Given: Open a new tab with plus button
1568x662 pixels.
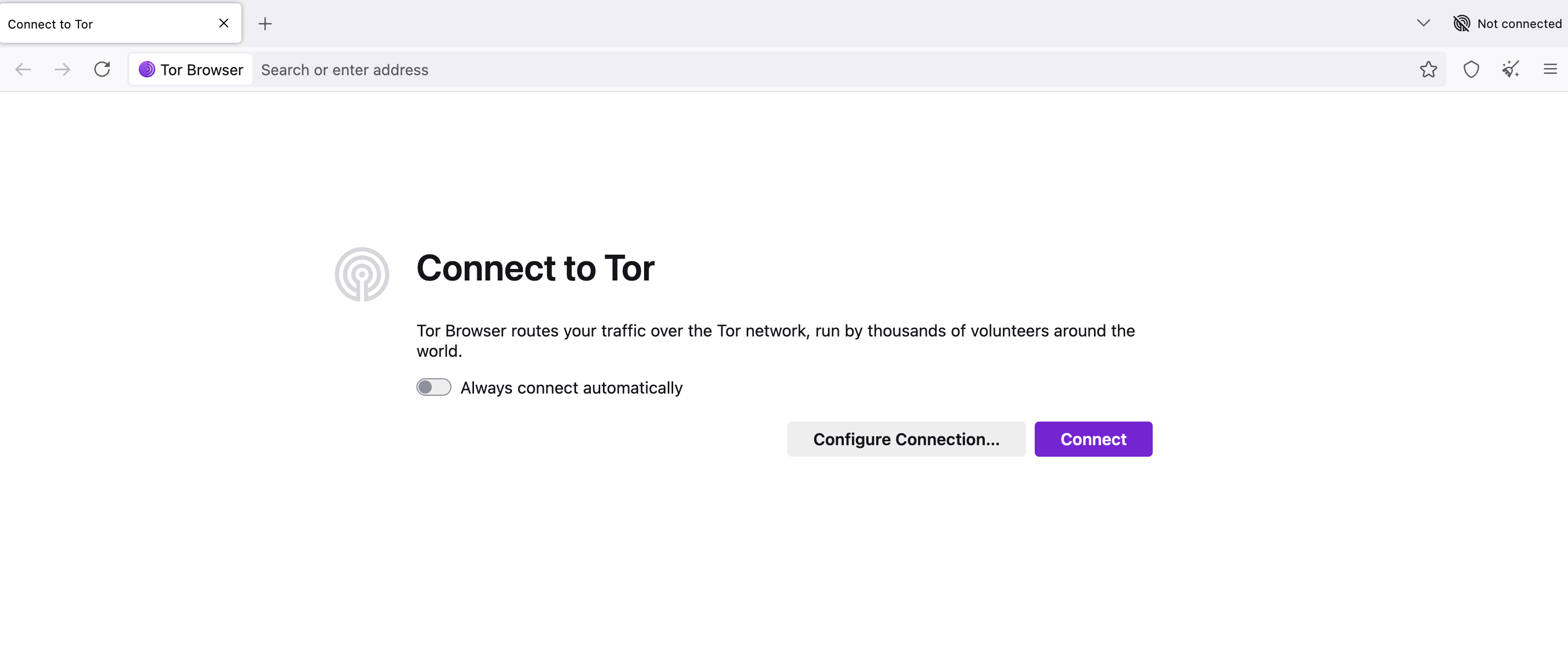Looking at the screenshot, I should pyautogui.click(x=265, y=24).
